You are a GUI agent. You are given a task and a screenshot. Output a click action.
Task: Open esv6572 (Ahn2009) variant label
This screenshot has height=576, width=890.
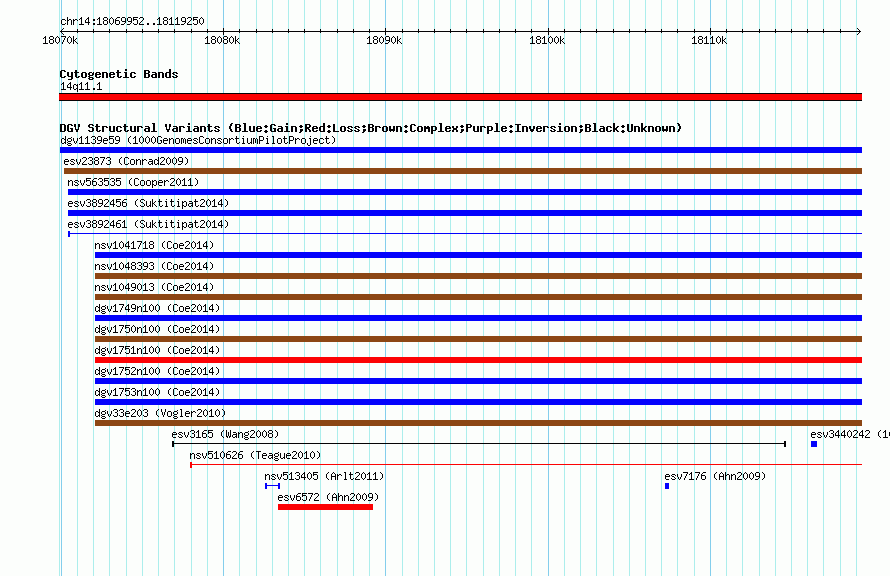[x=328, y=497]
